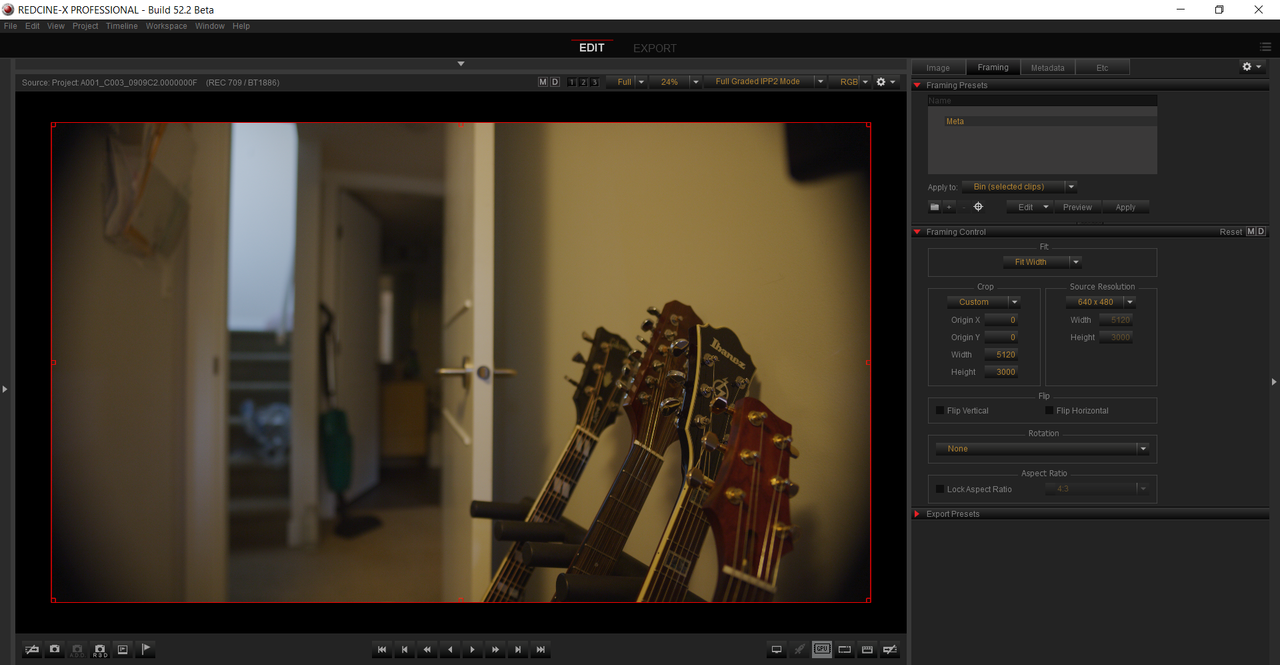Switch to the Metadata tab
The image size is (1280, 665).
pyautogui.click(x=1047, y=68)
